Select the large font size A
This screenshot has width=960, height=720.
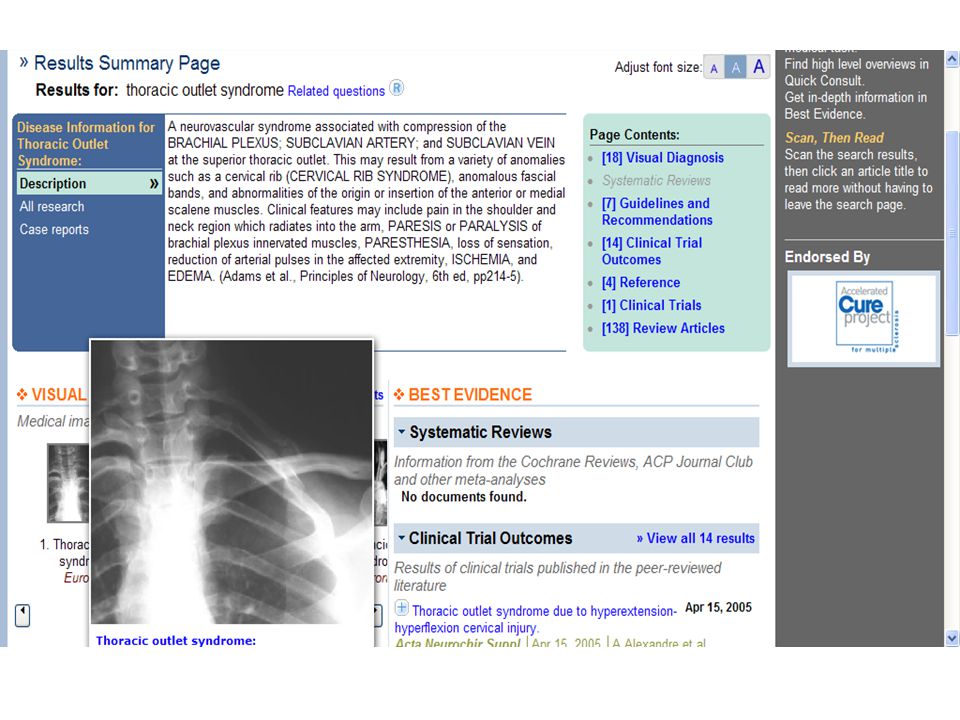click(x=759, y=67)
